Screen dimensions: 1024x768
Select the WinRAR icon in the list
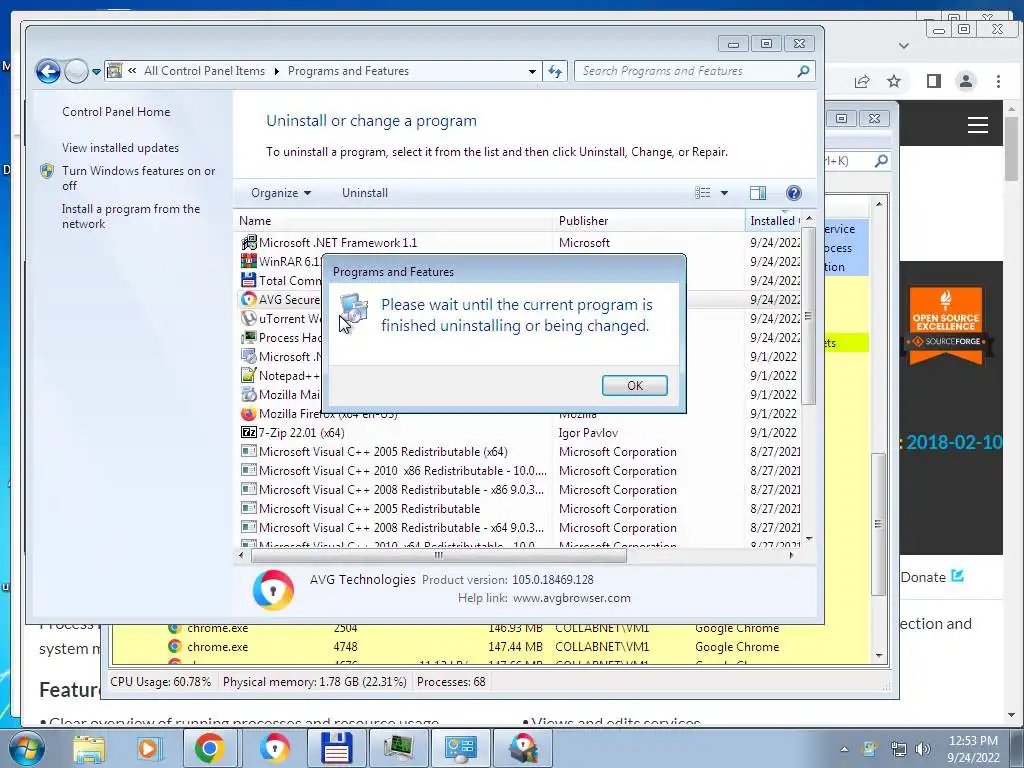click(x=248, y=261)
